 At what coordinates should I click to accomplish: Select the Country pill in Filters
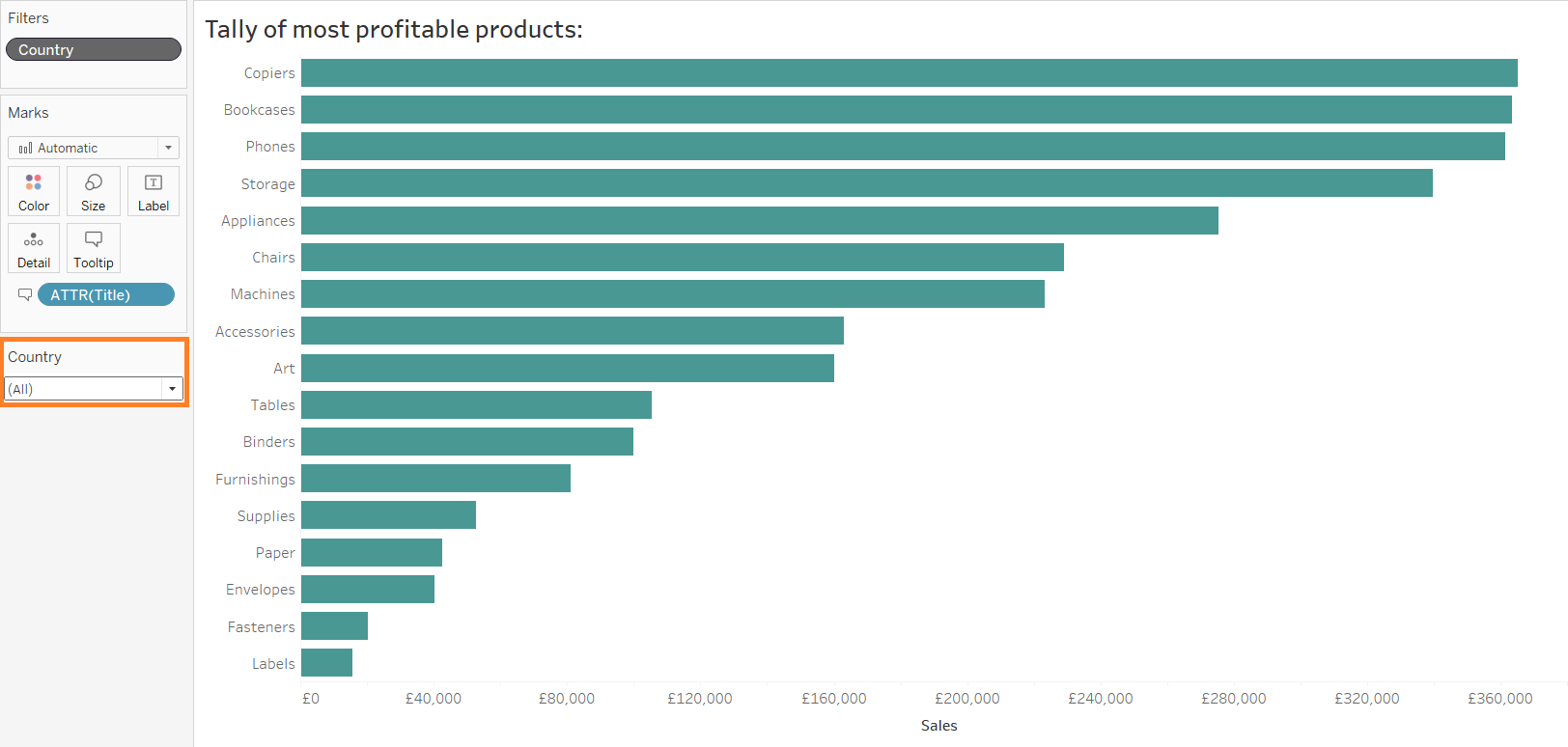(94, 49)
